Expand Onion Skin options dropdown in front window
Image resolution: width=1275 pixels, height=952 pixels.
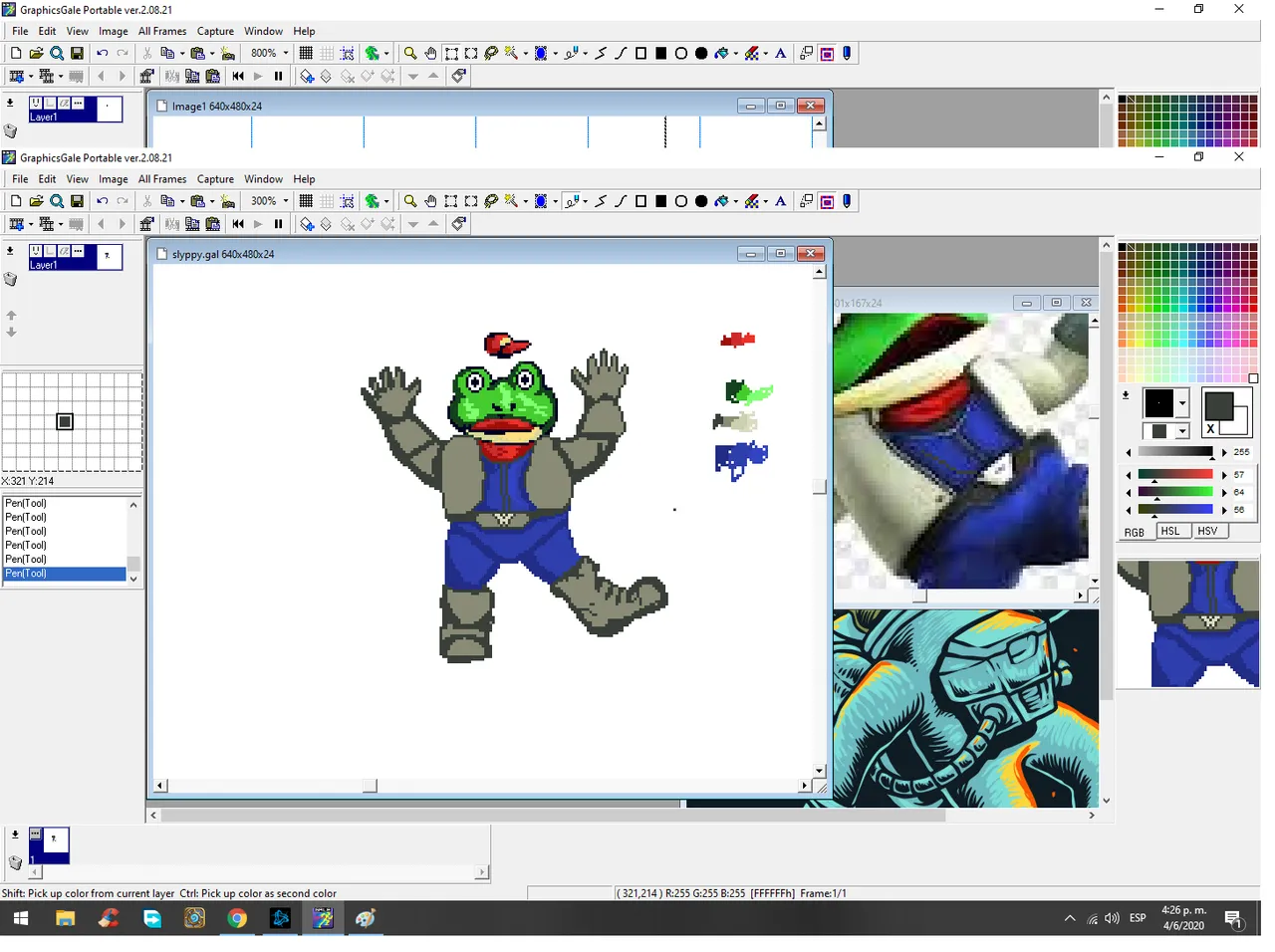[386, 201]
